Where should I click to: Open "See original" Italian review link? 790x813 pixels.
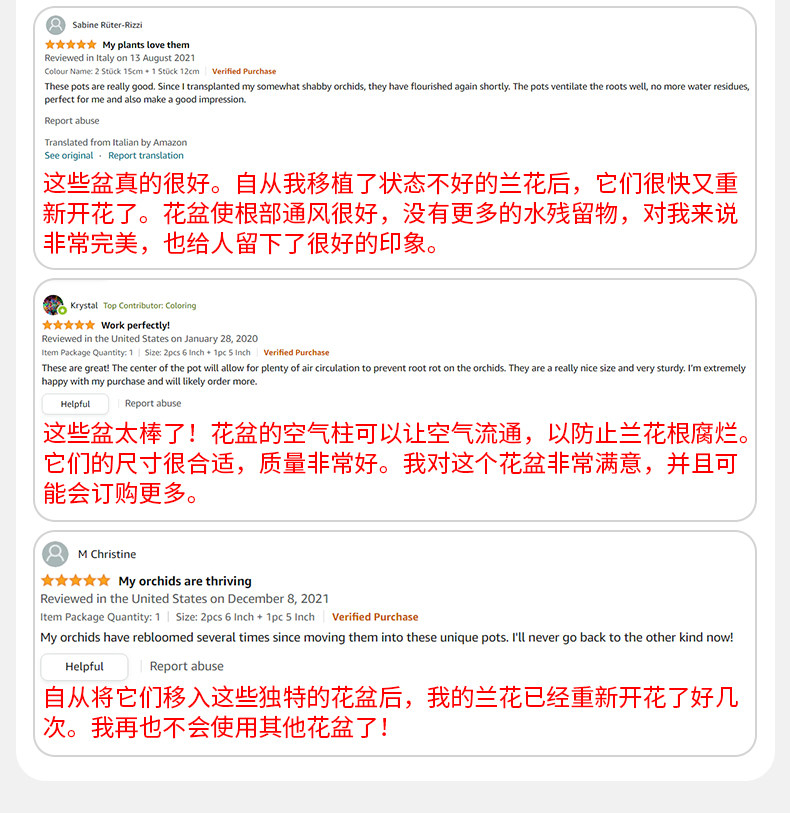[x=68, y=156]
